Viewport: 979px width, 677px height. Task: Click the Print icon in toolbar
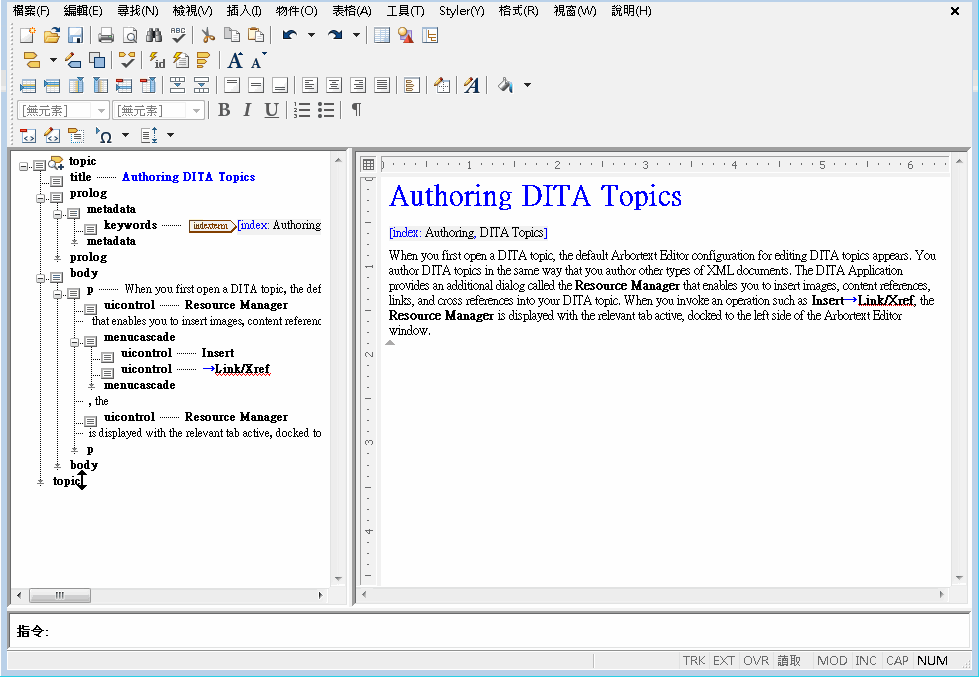point(106,35)
